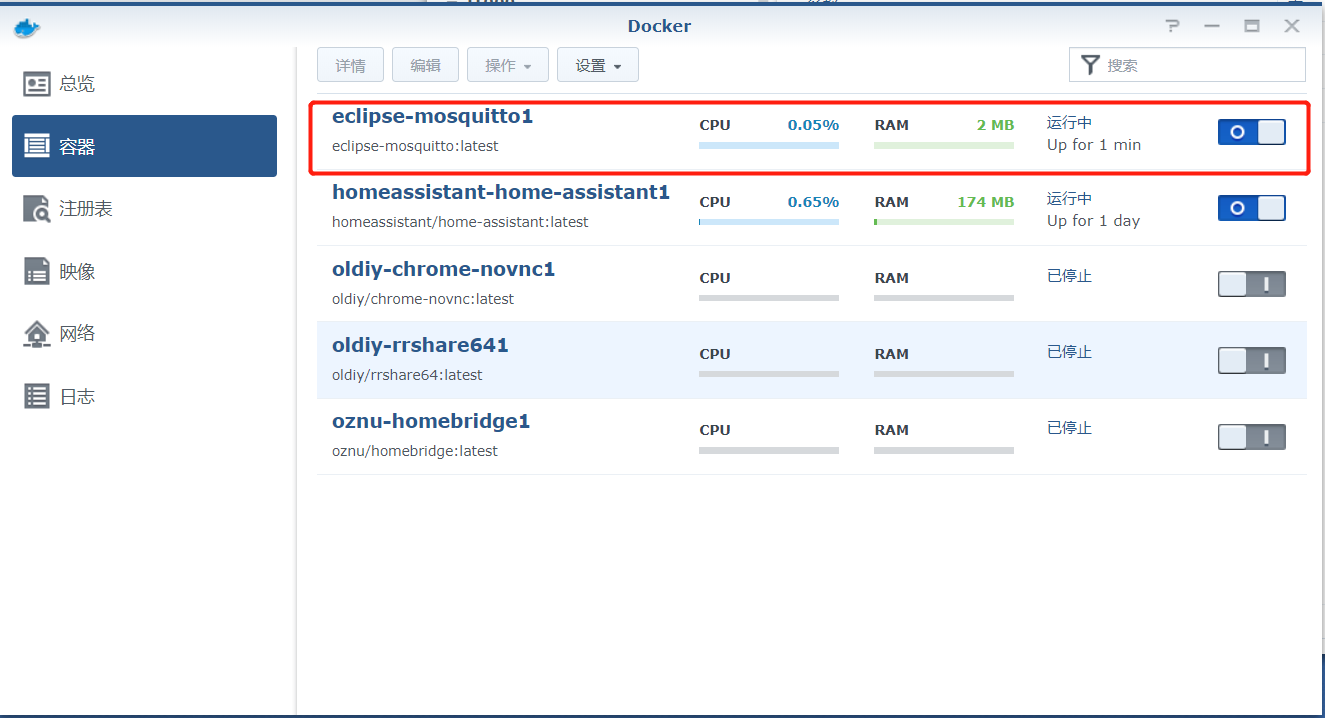Click the 2 MB RAM value
Image resolution: width=1325 pixels, height=718 pixels.
click(995, 125)
